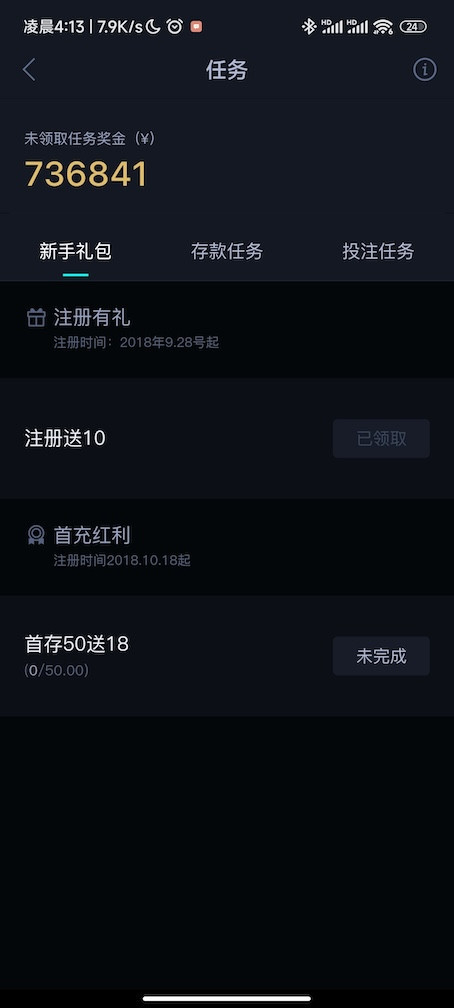Tap the 首存50送18 task row
The image size is (454, 1008).
tap(227, 656)
